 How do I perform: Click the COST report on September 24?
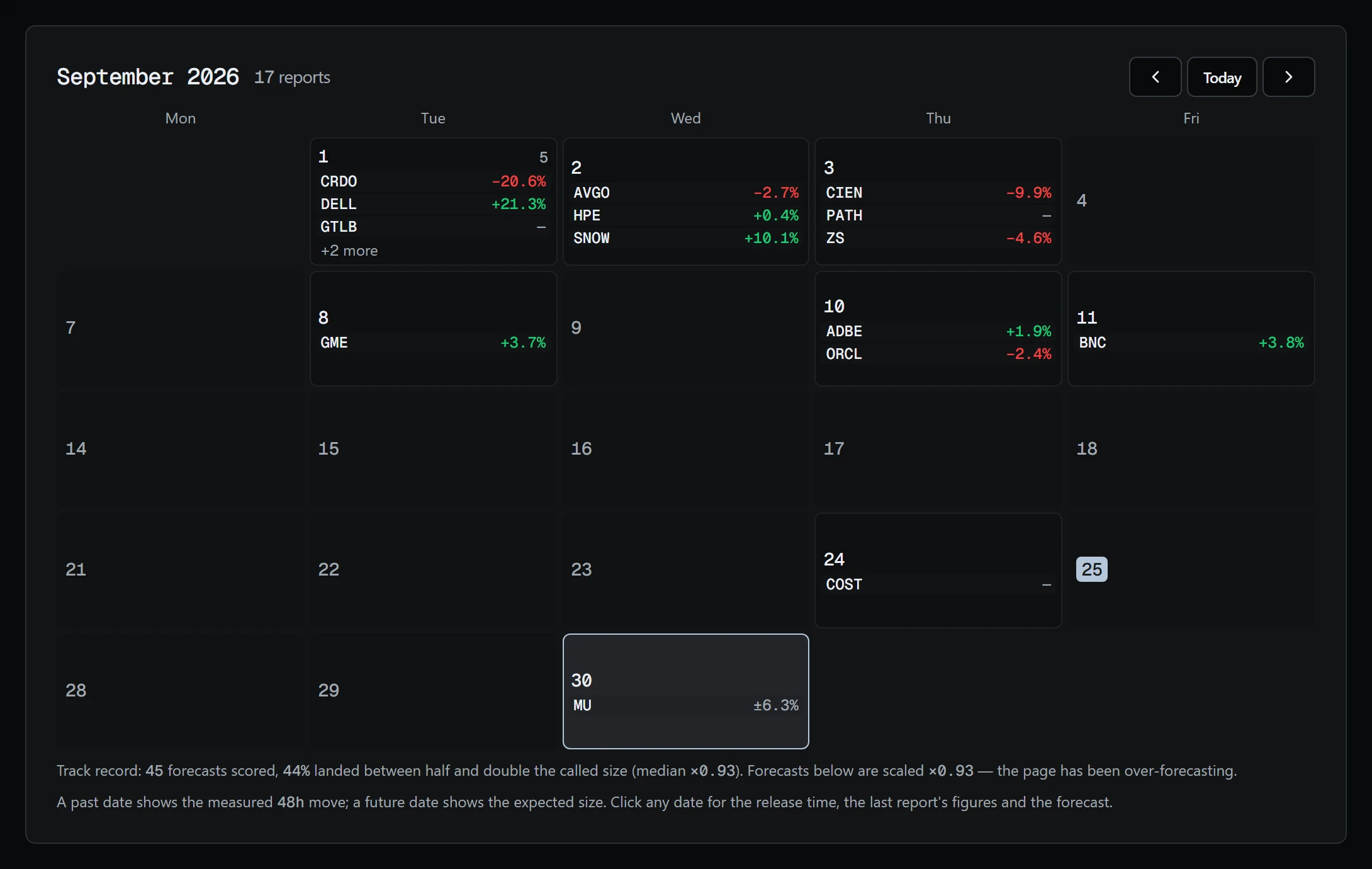pyautogui.click(x=938, y=584)
